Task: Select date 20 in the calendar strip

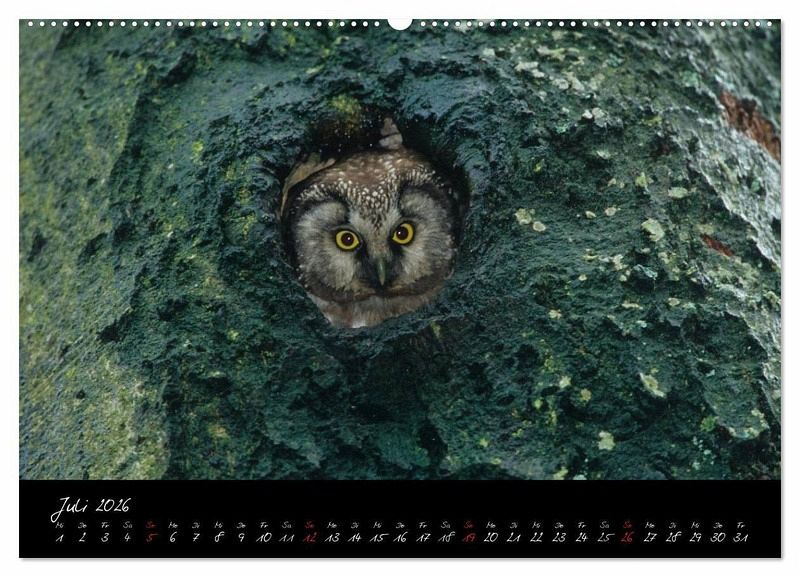Action: tap(491, 537)
